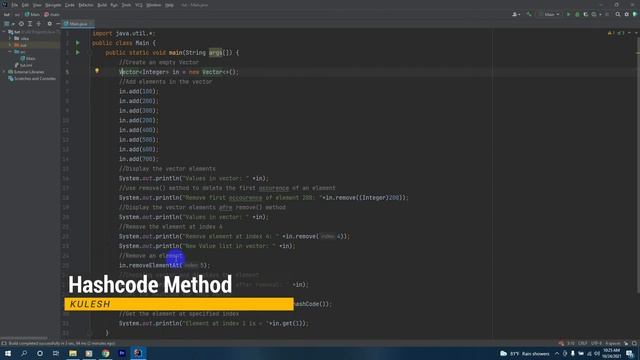The width and height of the screenshot is (640, 360).
Task: Show hidden system tray icons chevron
Action: pos(557,353)
